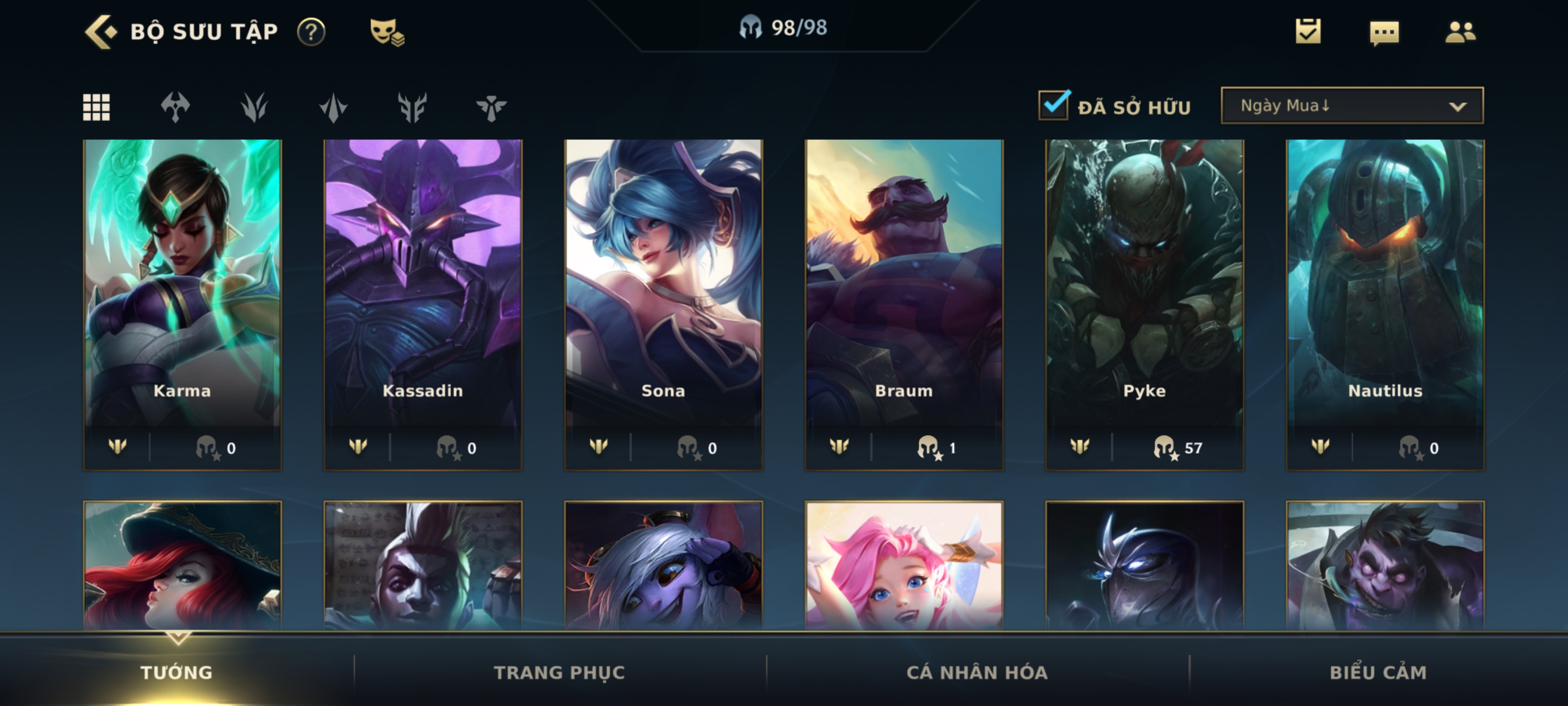The image size is (1568, 706).
Task: Open the Karma champion card
Action: tap(182, 304)
